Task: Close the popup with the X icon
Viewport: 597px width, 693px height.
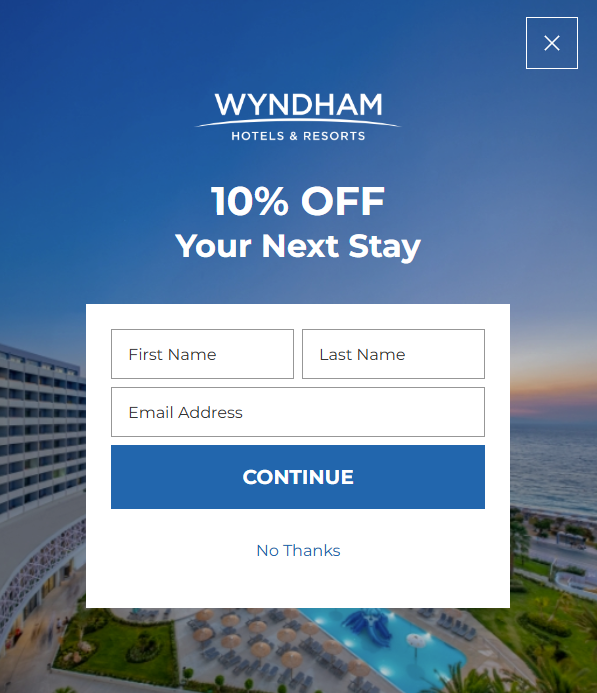Action: [x=551, y=43]
